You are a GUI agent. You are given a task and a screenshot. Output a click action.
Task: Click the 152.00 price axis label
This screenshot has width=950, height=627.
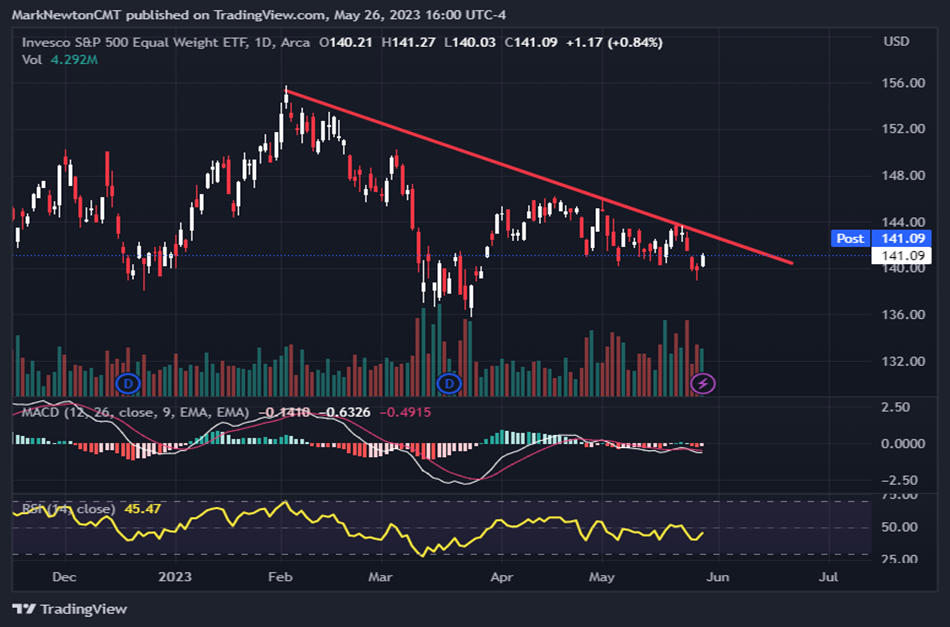(903, 128)
